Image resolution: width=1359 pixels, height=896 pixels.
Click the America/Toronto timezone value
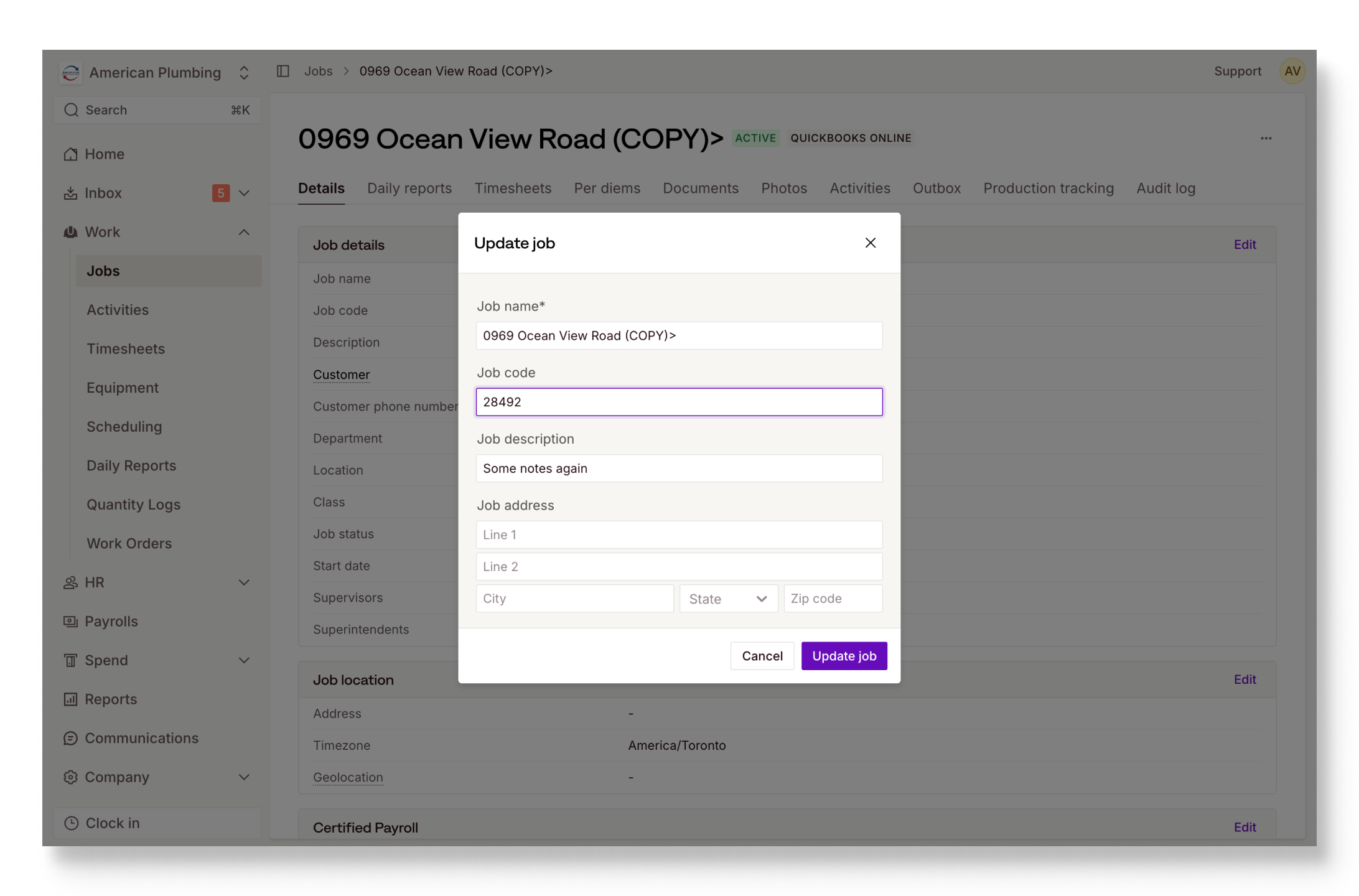[x=677, y=745]
